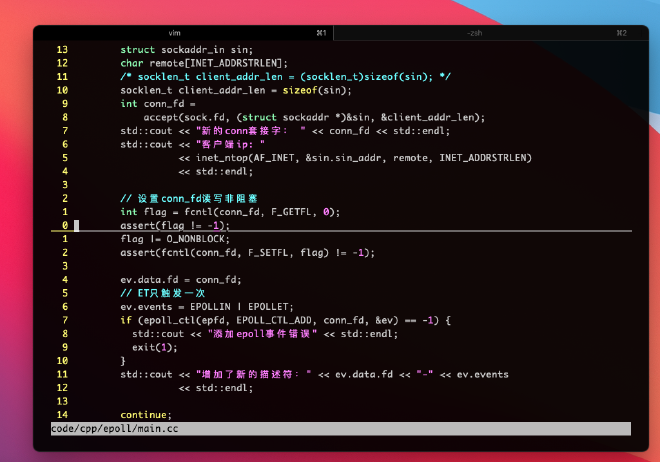Click the comment '// ET只触发一次'
This screenshot has width=660, height=462.
click(x=162, y=293)
